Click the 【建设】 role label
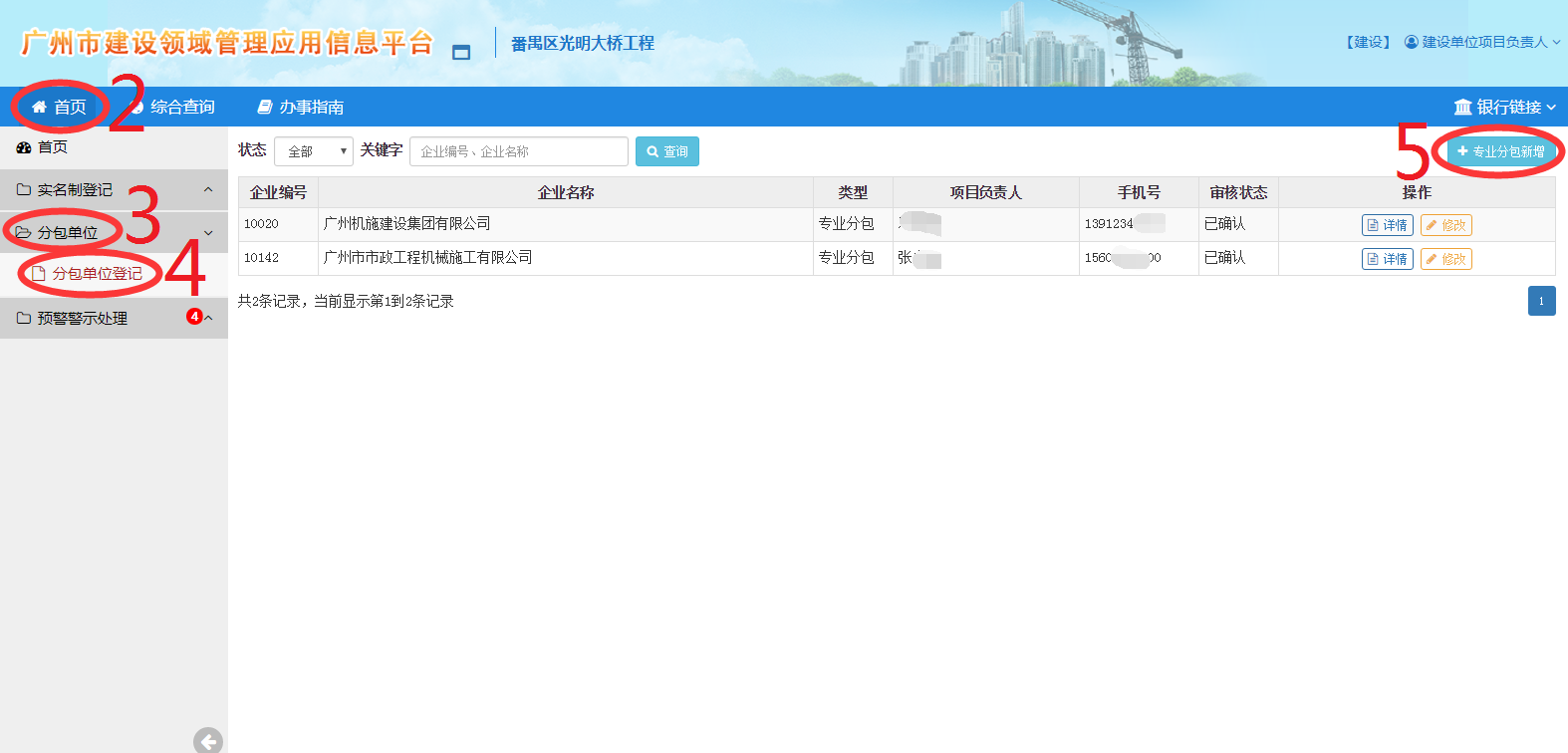This screenshot has height=753, width=1568. click(x=1369, y=42)
